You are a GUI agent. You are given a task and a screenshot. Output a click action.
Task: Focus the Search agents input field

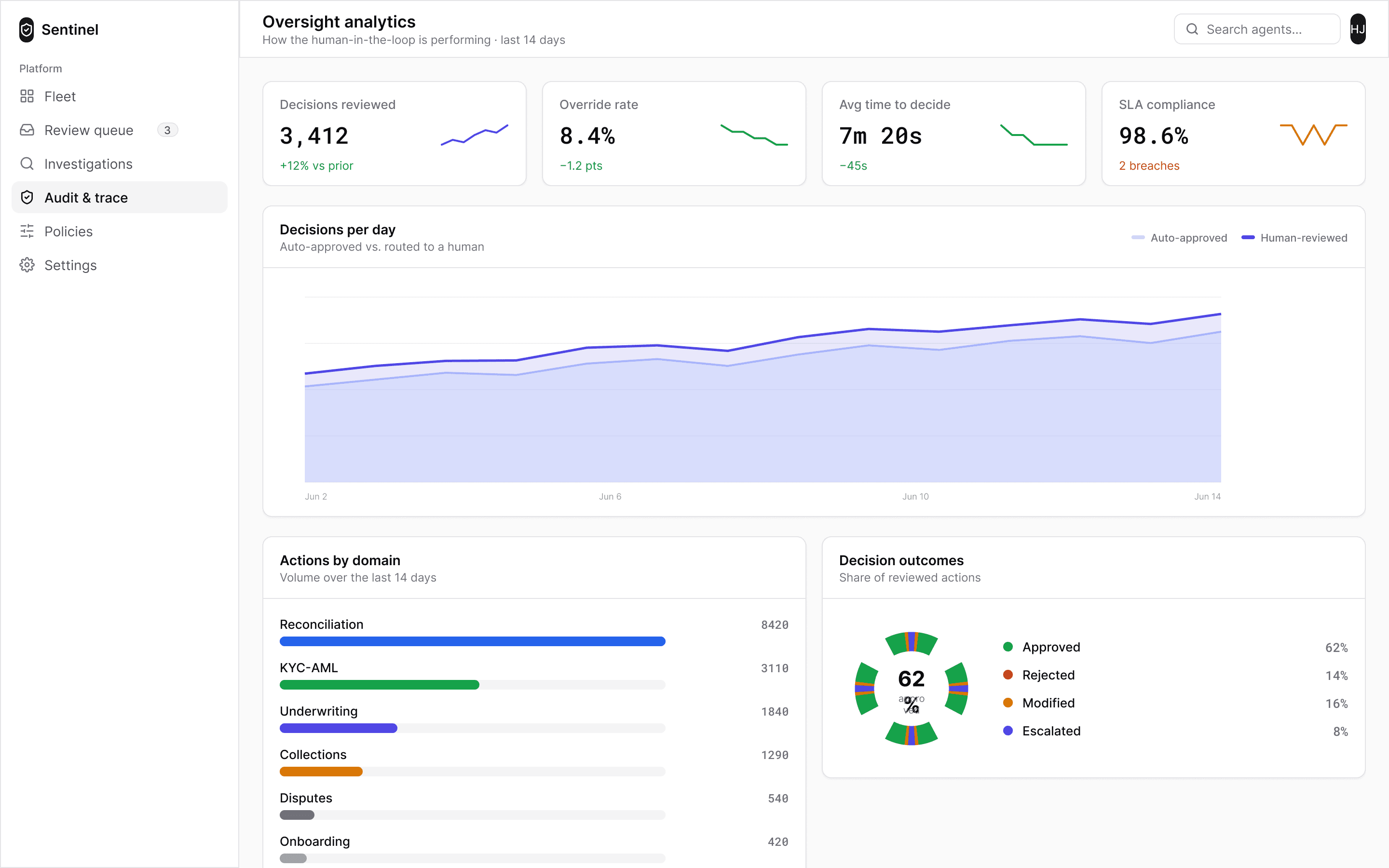point(1257,29)
